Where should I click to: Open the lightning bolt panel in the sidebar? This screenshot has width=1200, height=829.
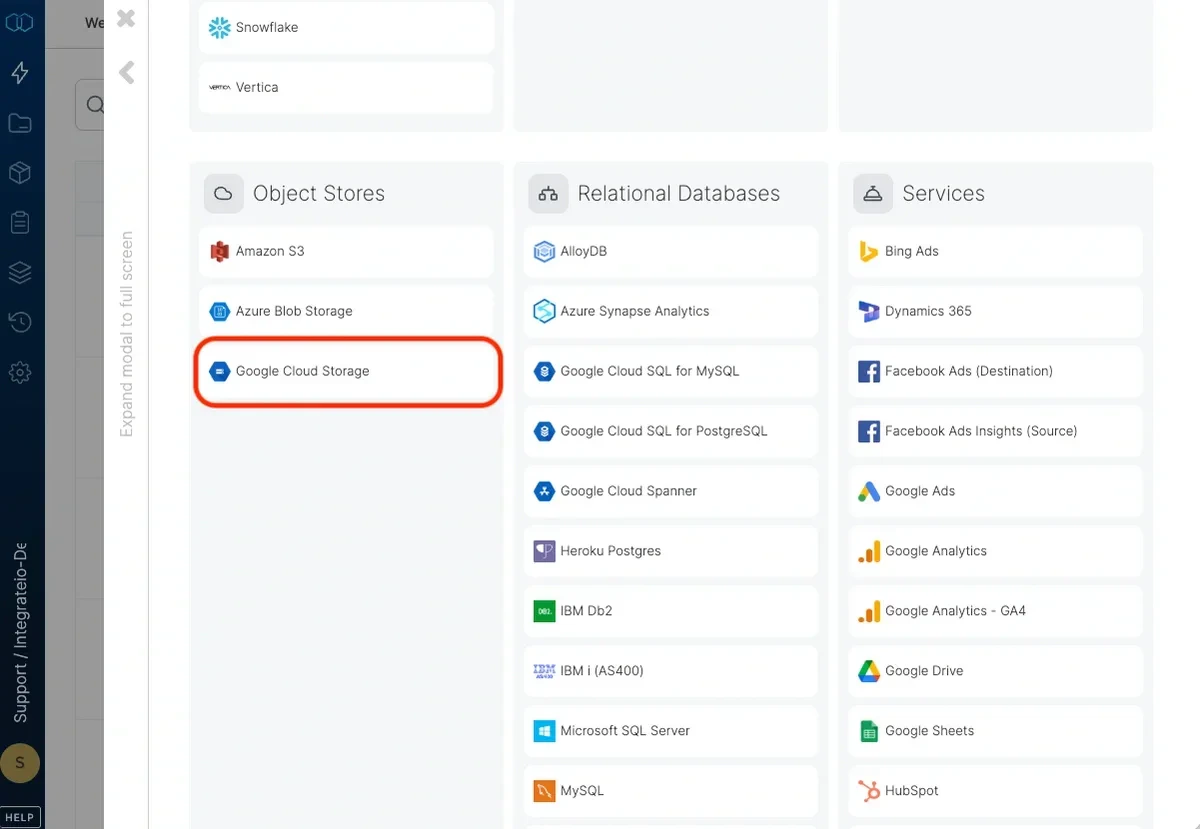pos(20,72)
